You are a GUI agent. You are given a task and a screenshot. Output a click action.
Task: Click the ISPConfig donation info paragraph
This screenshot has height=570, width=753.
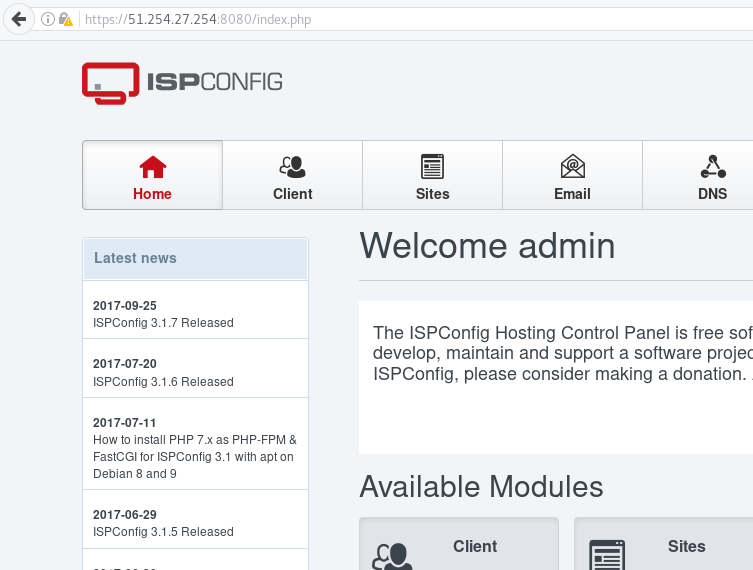click(x=562, y=353)
